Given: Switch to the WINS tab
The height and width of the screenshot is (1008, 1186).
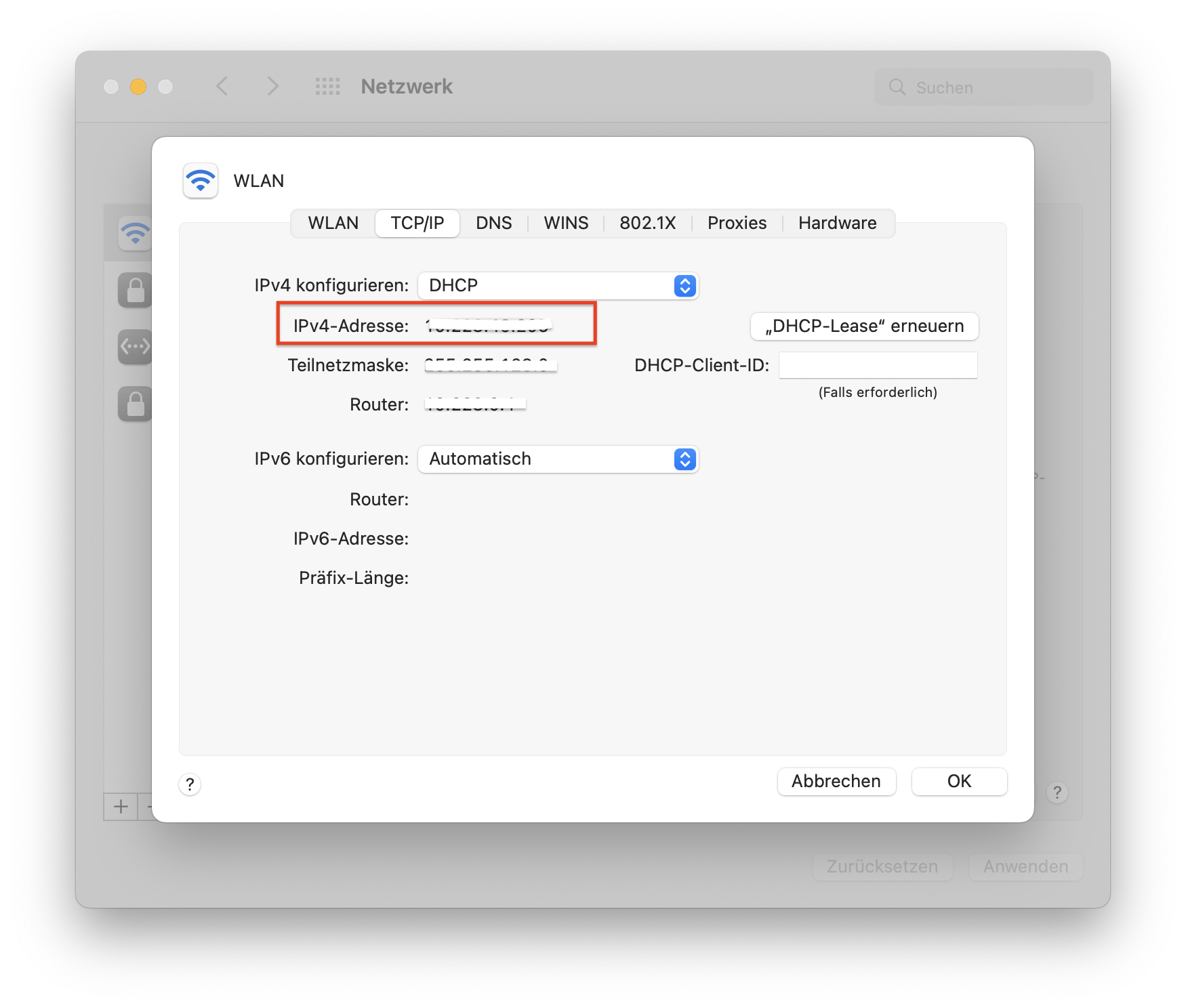Looking at the screenshot, I should pos(566,224).
